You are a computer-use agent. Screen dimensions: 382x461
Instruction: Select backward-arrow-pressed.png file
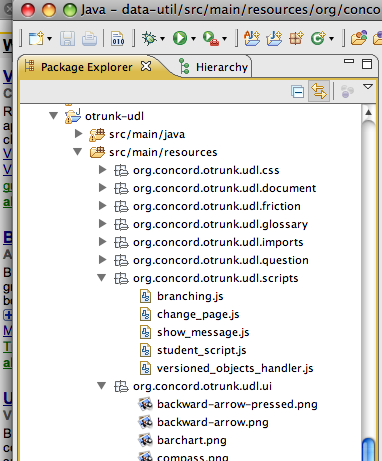point(237,404)
